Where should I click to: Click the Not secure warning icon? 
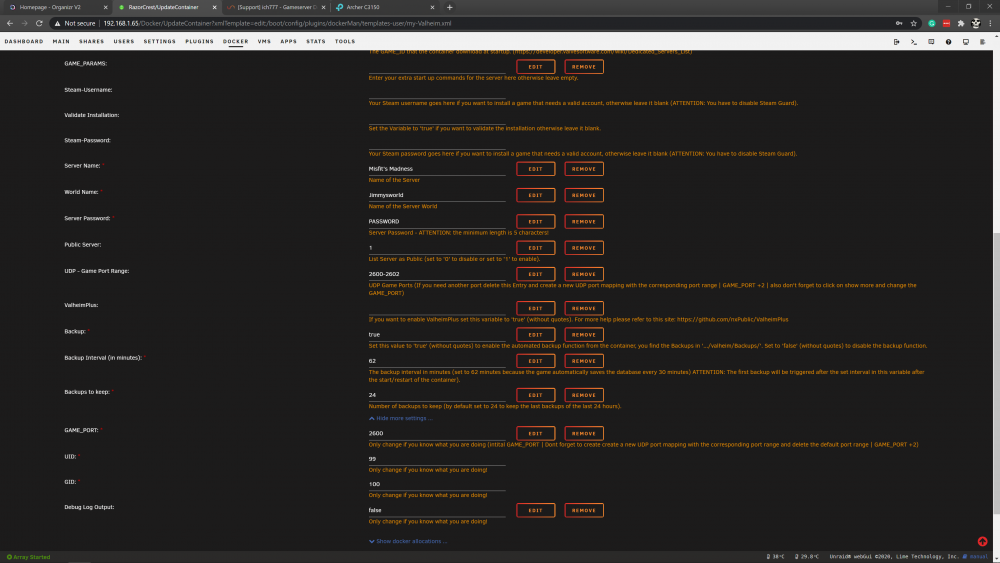57,24
